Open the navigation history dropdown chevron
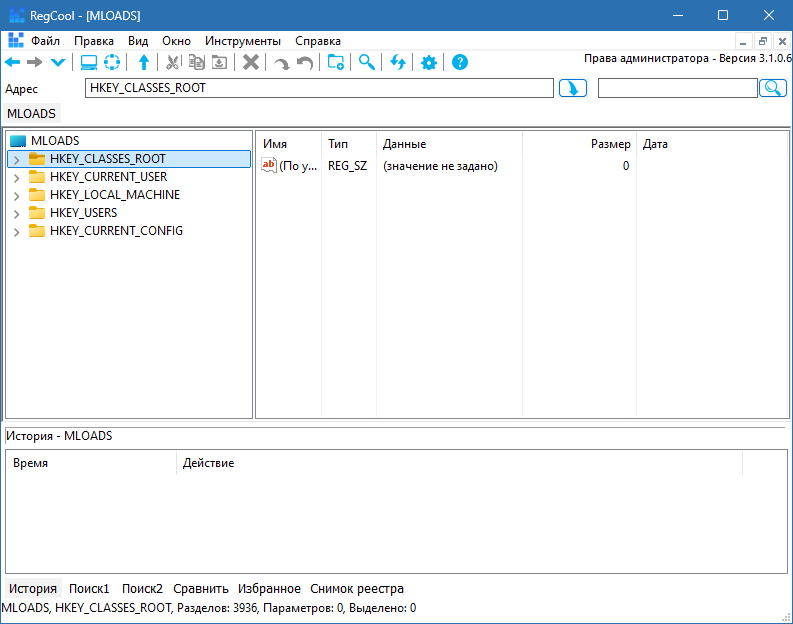The width and height of the screenshot is (793, 624). 58,63
